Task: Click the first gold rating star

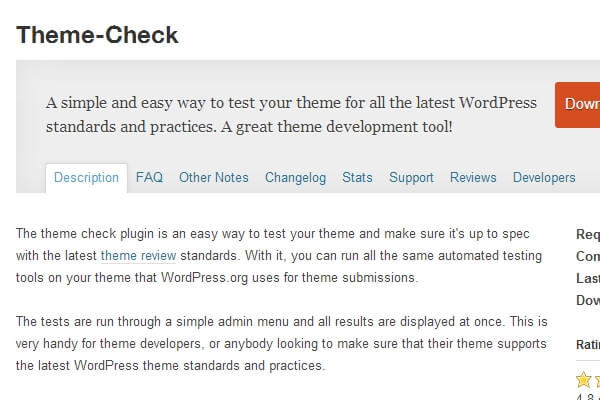Action: point(584,380)
